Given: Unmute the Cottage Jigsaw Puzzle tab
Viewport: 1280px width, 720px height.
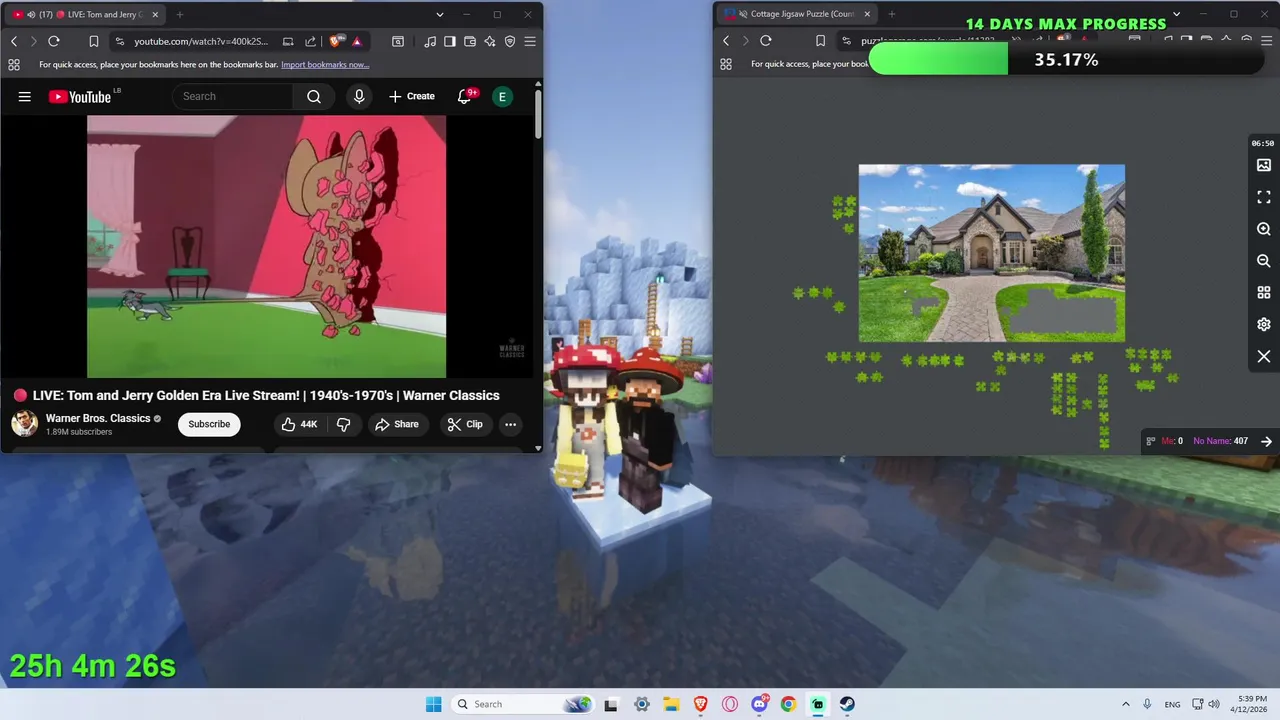Looking at the screenshot, I should [x=742, y=14].
